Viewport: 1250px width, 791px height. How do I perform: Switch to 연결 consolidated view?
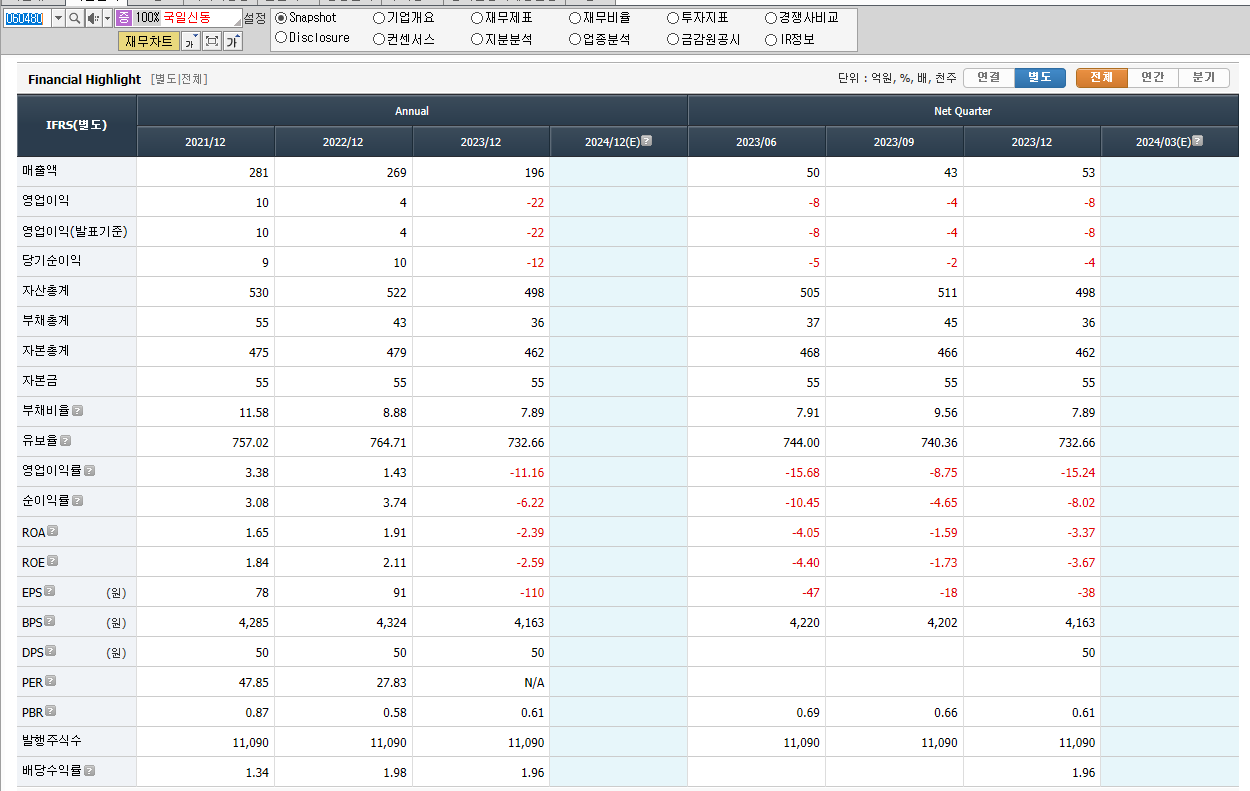click(988, 78)
